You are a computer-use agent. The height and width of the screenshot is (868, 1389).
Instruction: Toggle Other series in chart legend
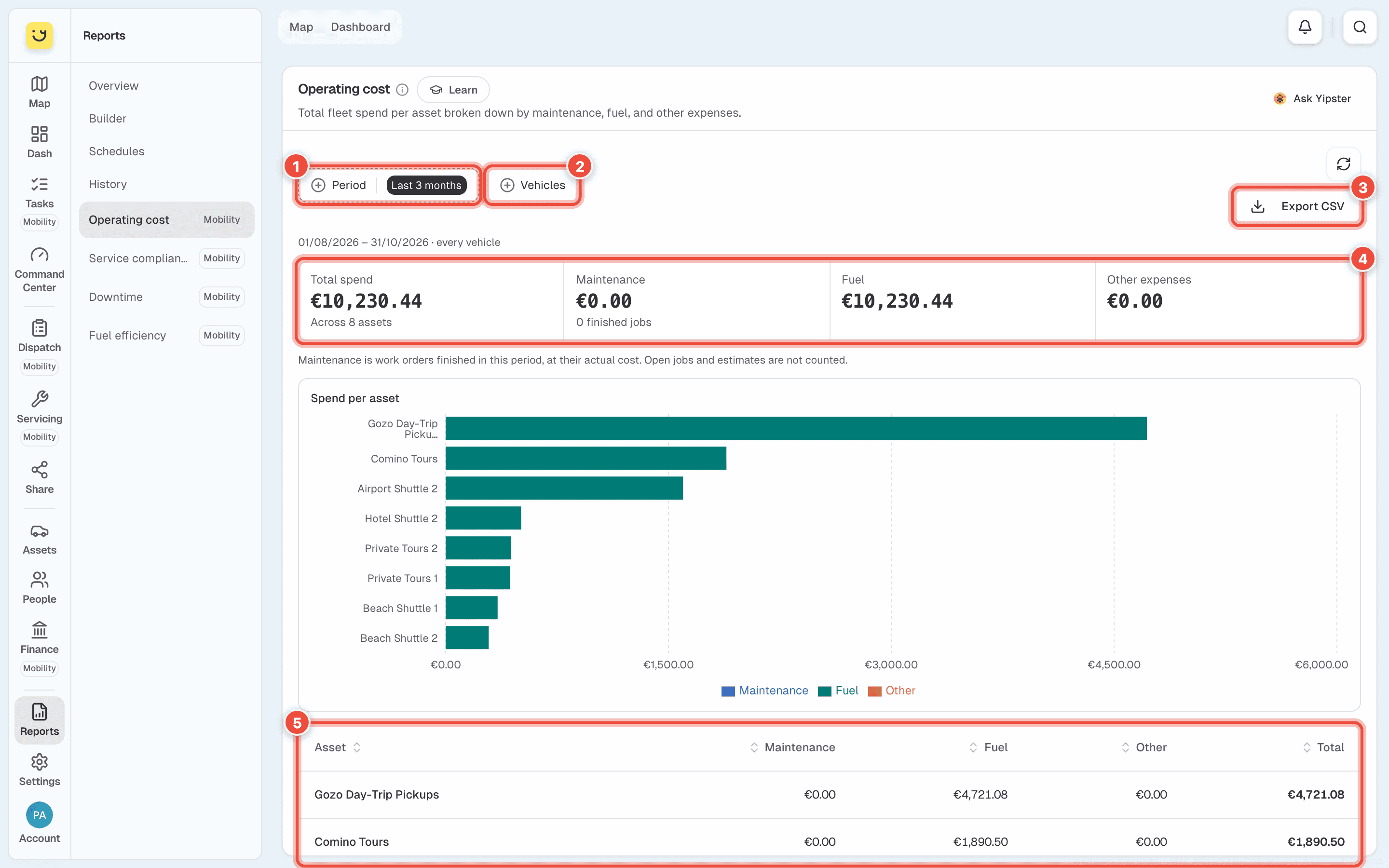click(891, 691)
